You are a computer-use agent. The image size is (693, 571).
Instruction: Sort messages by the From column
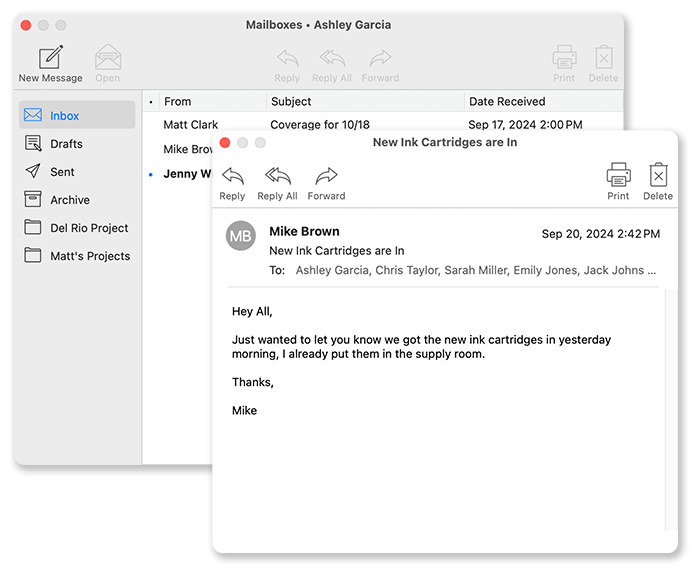(213, 102)
